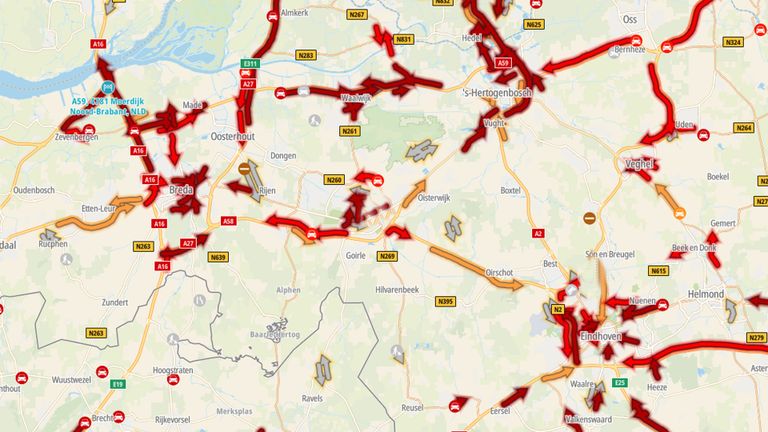This screenshot has width=768, height=432.
Task: Click the N261 road sign marker
Action: click(350, 131)
